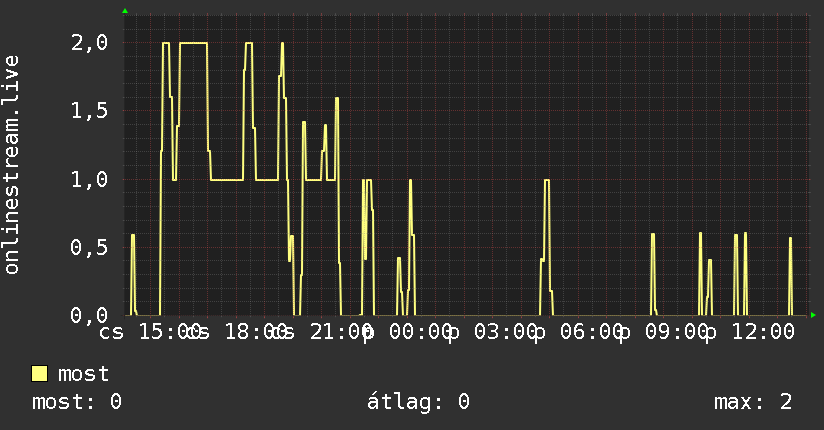824x430 pixels.
Task: Click the 0,5 y-axis label
Action: [x=89, y=247]
